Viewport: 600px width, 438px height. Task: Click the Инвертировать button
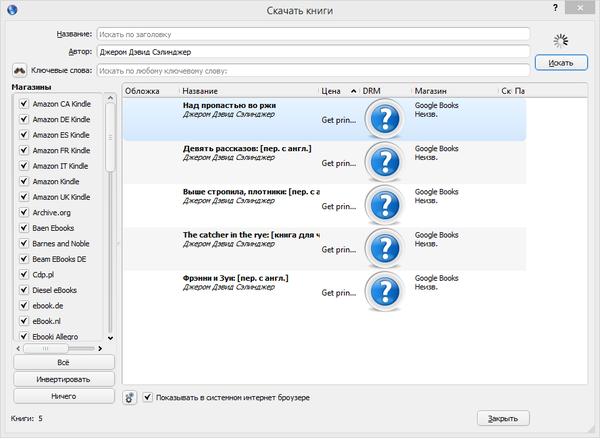point(64,379)
